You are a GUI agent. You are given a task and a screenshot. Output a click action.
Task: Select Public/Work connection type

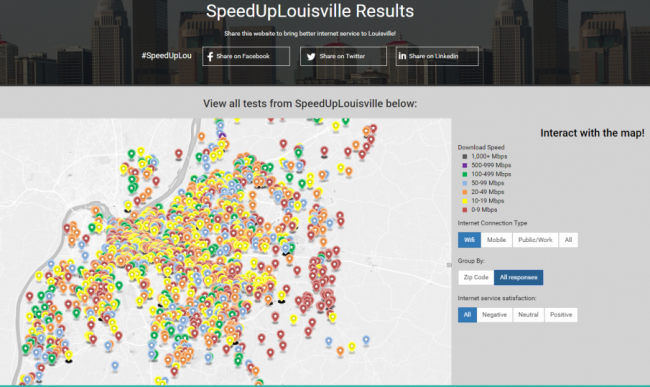click(x=535, y=240)
